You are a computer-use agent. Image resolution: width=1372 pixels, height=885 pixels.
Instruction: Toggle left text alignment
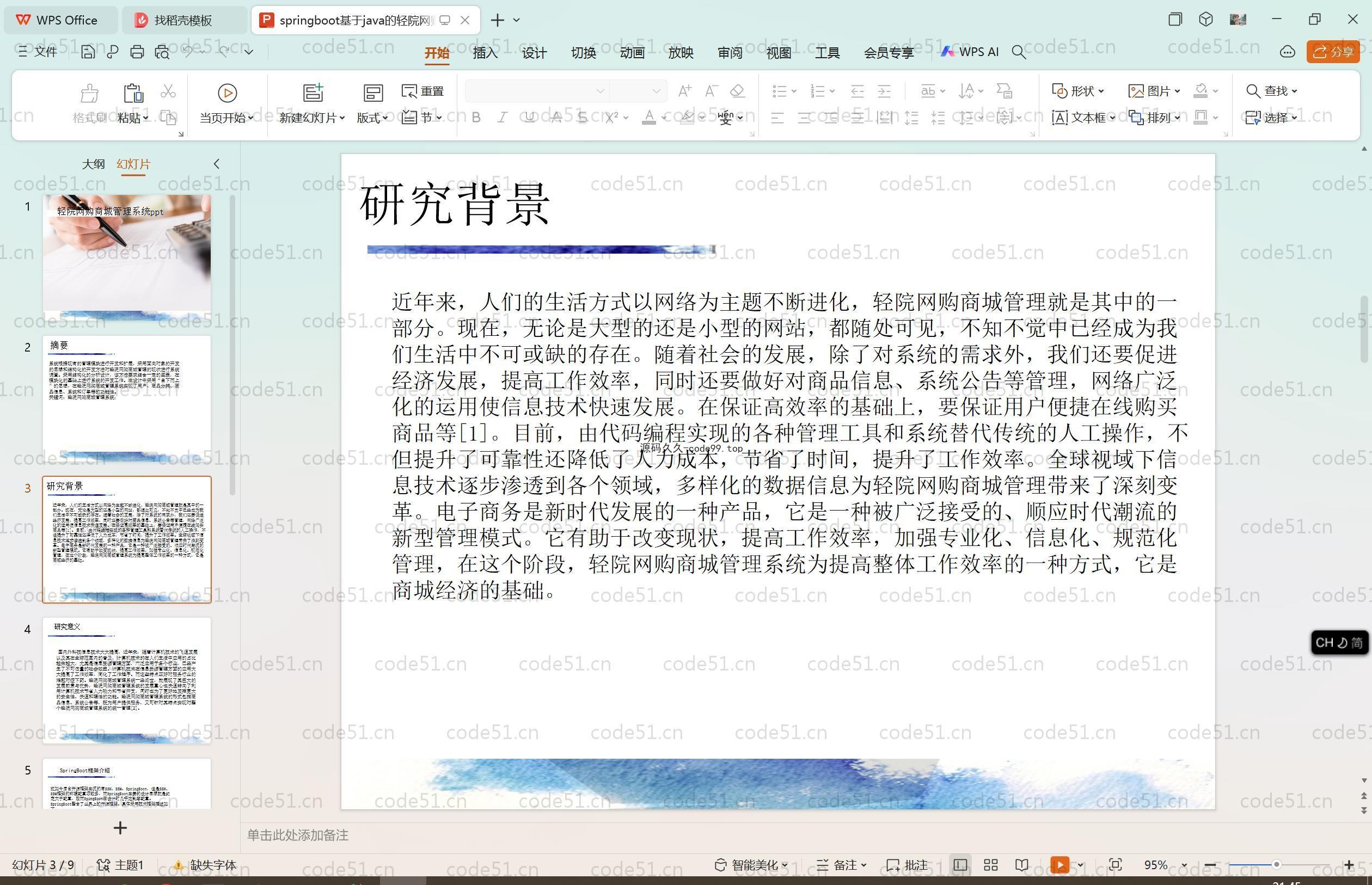click(777, 119)
